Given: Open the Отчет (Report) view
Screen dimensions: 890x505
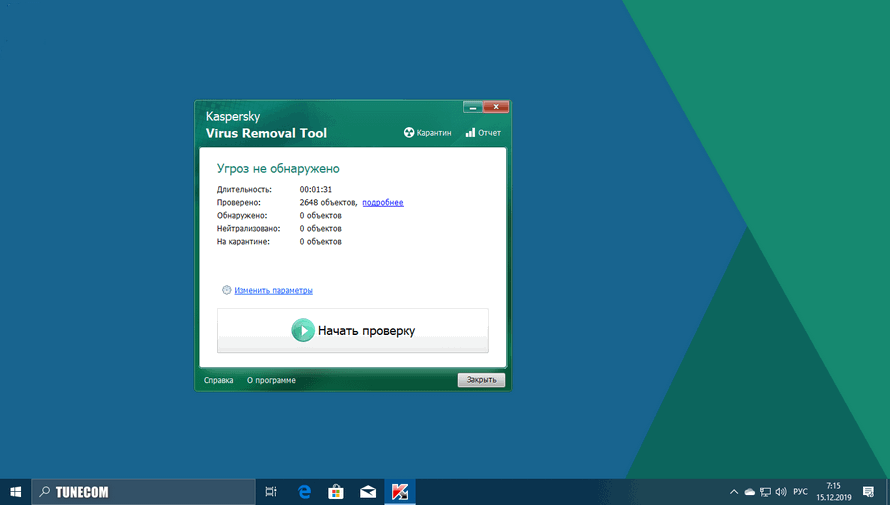Looking at the screenshot, I should tap(483, 133).
